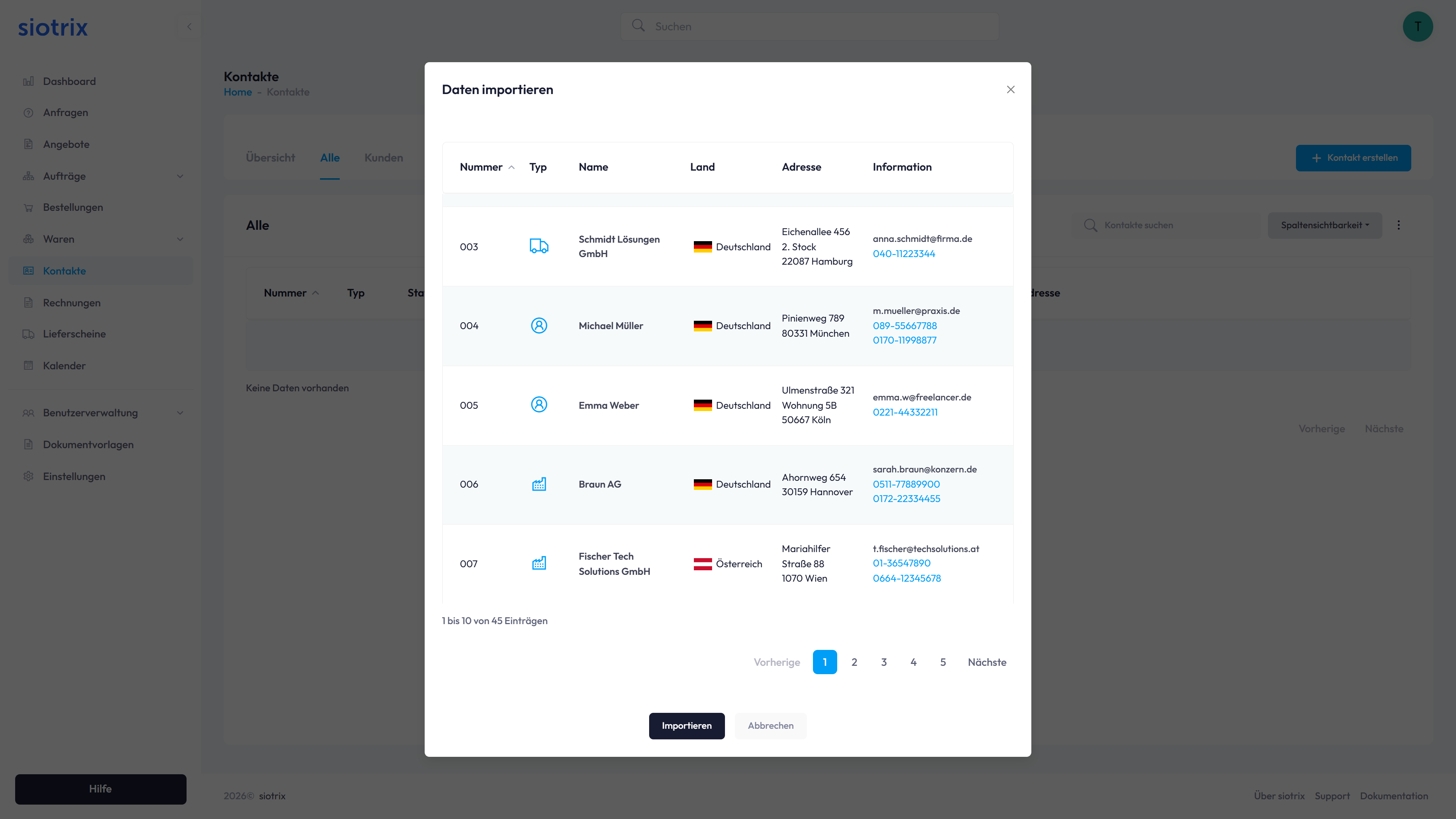Viewport: 1456px width, 819px height.
Task: Click the Abbrechen button
Action: pos(770,725)
